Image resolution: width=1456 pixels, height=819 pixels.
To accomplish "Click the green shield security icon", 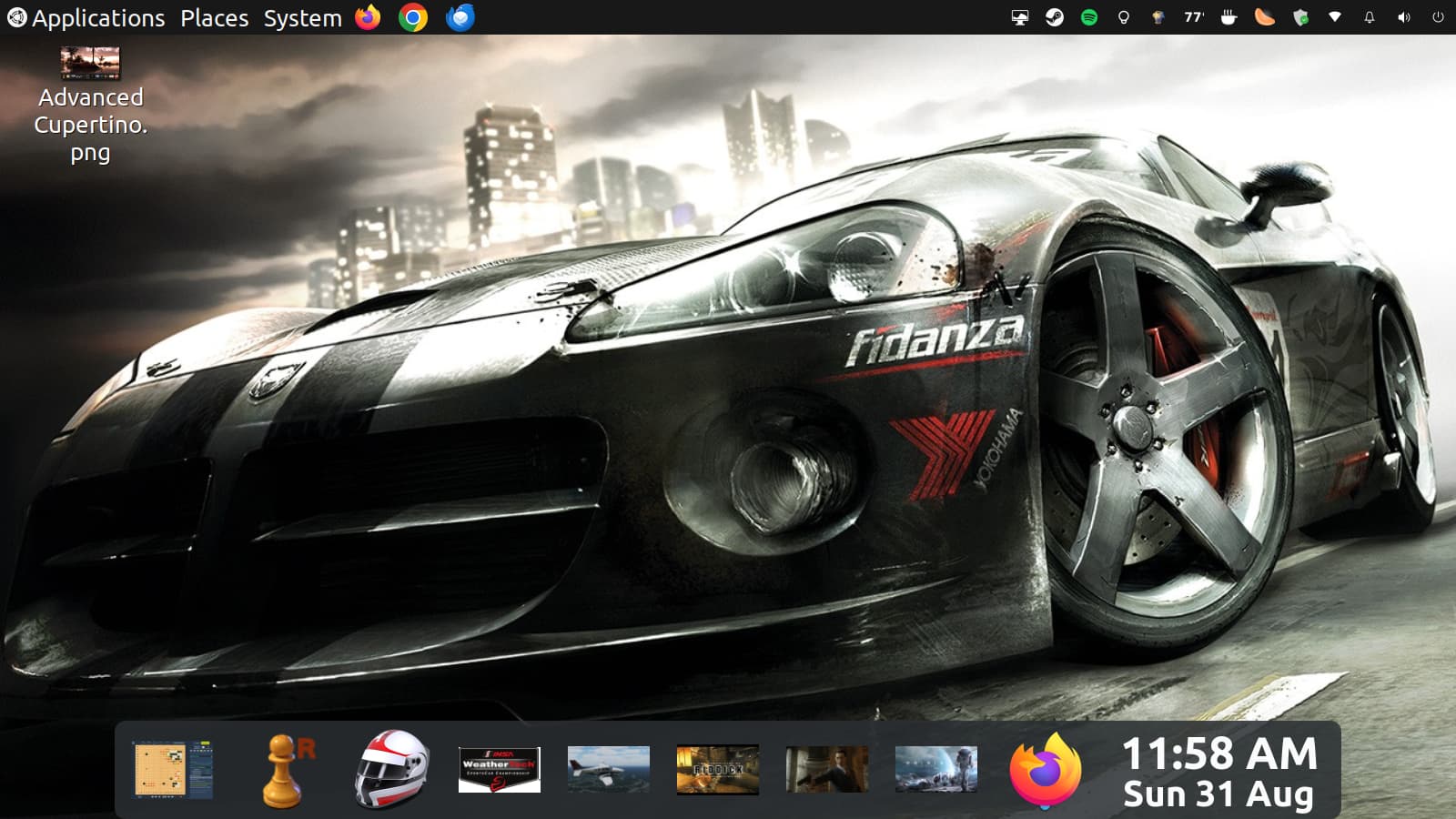I will click(x=1300, y=17).
